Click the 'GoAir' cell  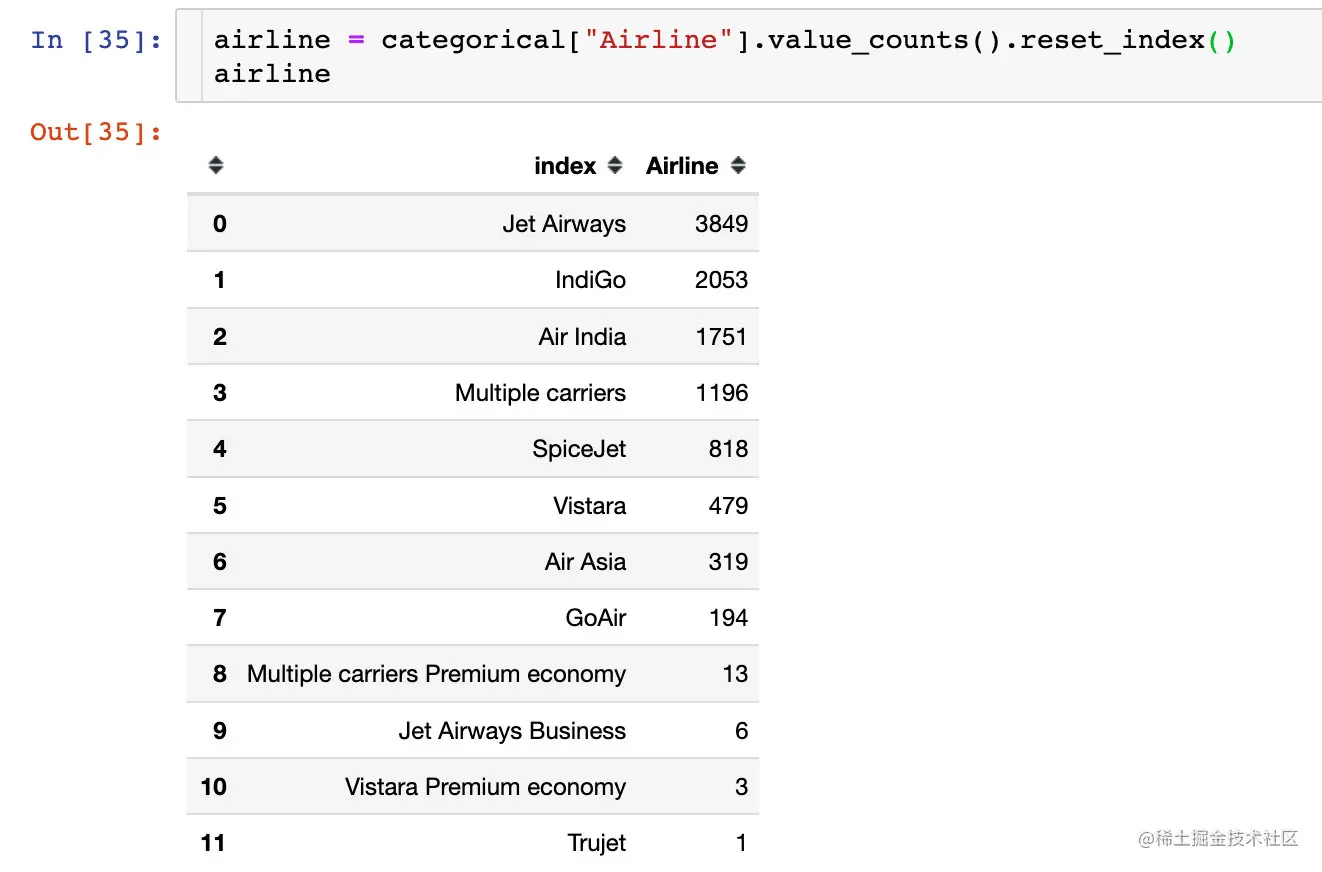(596, 618)
